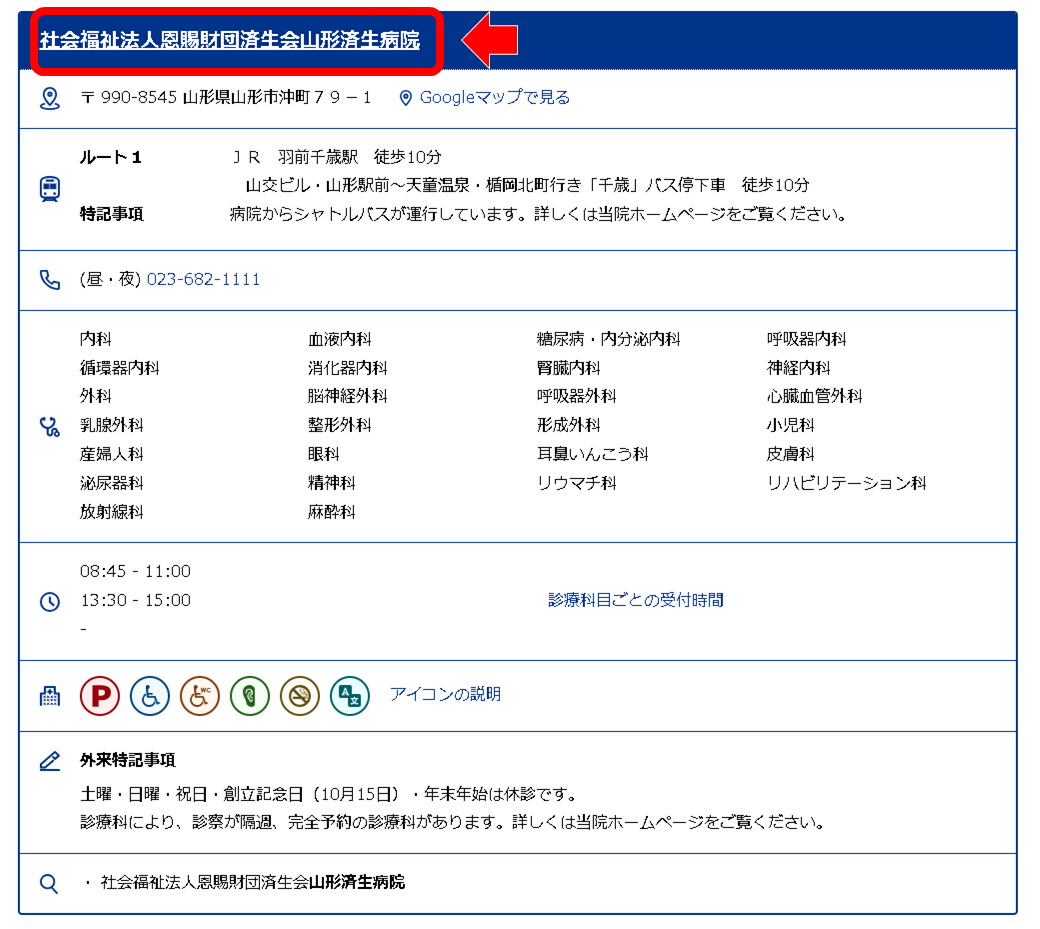The height and width of the screenshot is (929, 1040).
Task: Select the 形成外科 department text
Action: (x=568, y=425)
